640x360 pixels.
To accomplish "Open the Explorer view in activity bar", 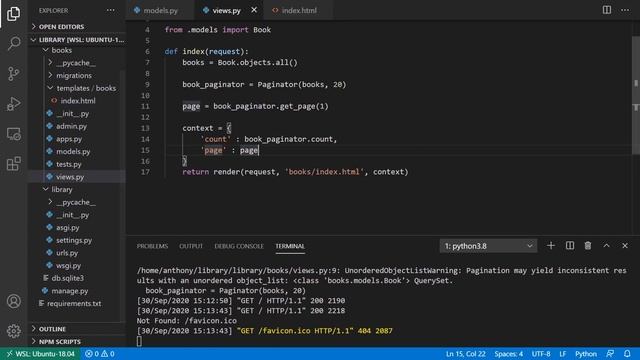I will coord(13,14).
